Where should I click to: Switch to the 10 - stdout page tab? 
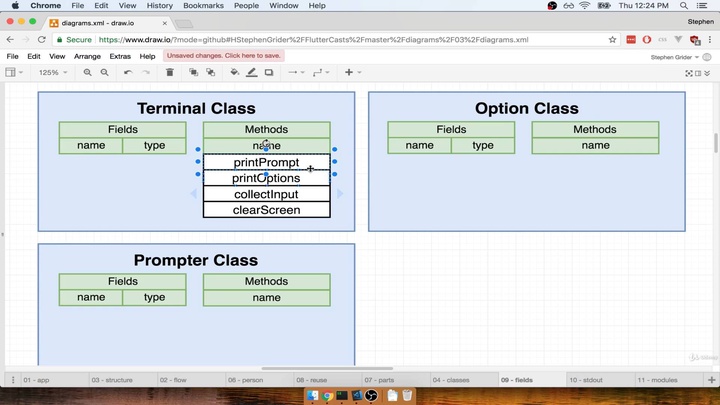point(587,380)
